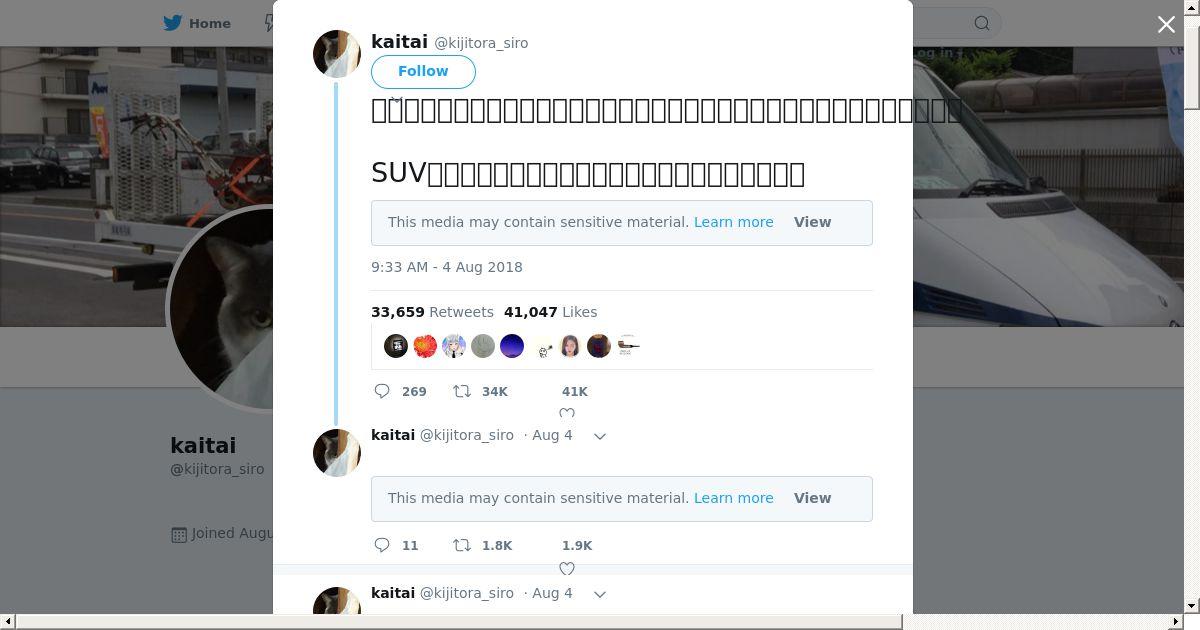This screenshot has height=630, width=1200.
Task: View sensitive media in reply tweet
Action: pos(812,498)
